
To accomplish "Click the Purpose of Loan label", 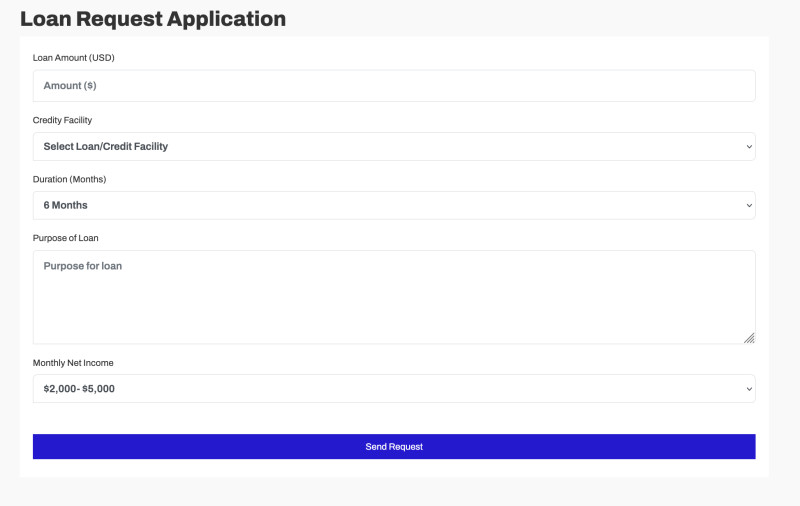I will (x=66, y=238).
